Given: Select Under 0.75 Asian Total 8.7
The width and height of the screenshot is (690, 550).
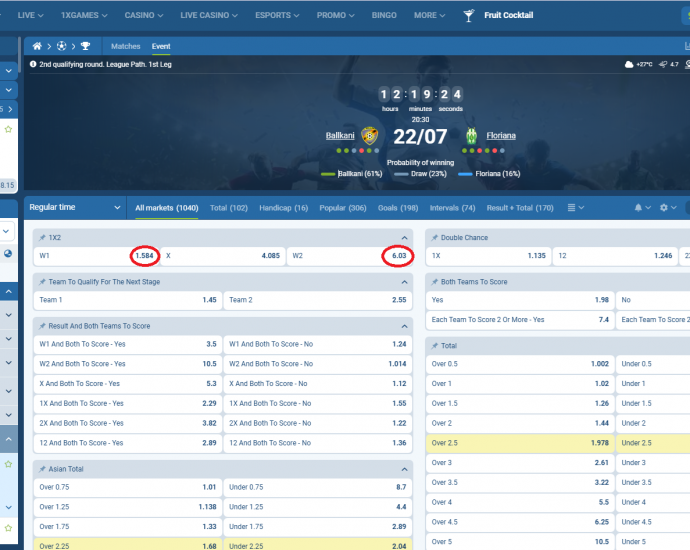Looking at the screenshot, I should (318, 487).
